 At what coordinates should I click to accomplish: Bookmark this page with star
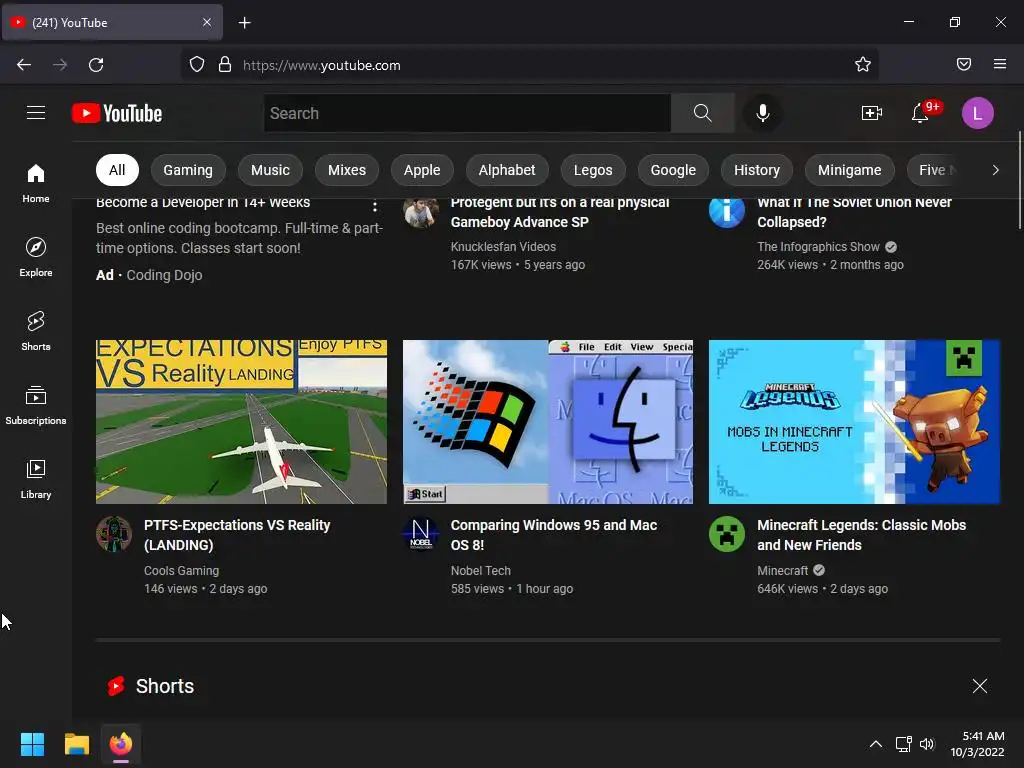tap(863, 65)
